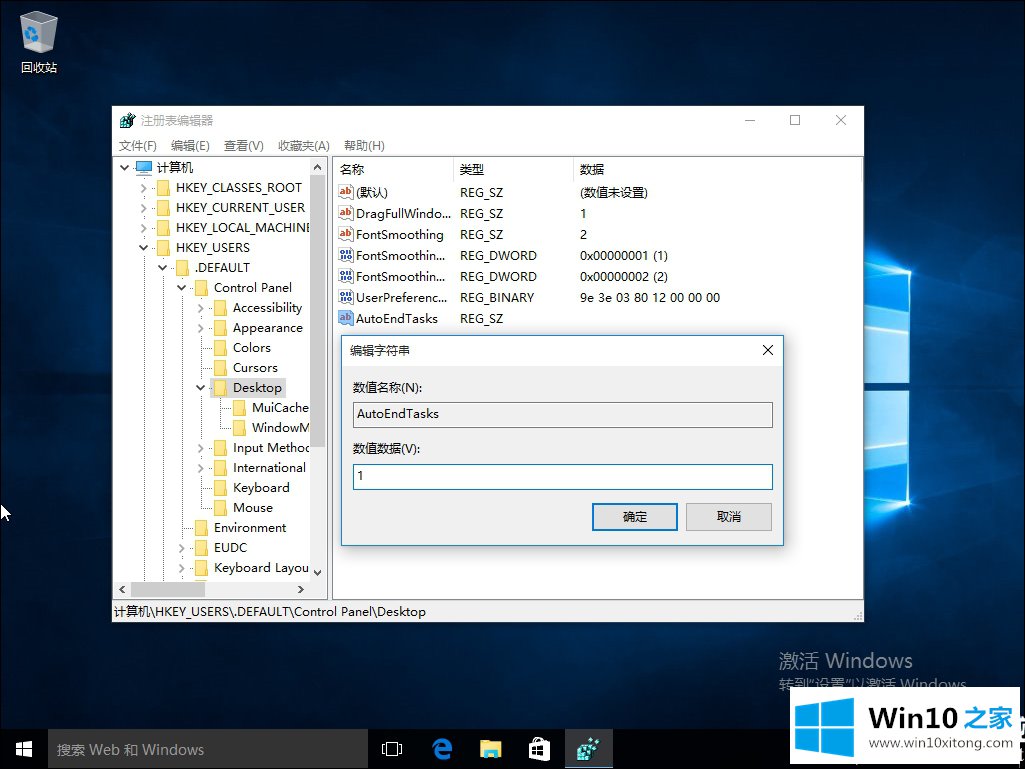This screenshot has height=769, width=1025.
Task: Expand the HKEY_LOCAL_MACHINE key
Action: point(144,228)
